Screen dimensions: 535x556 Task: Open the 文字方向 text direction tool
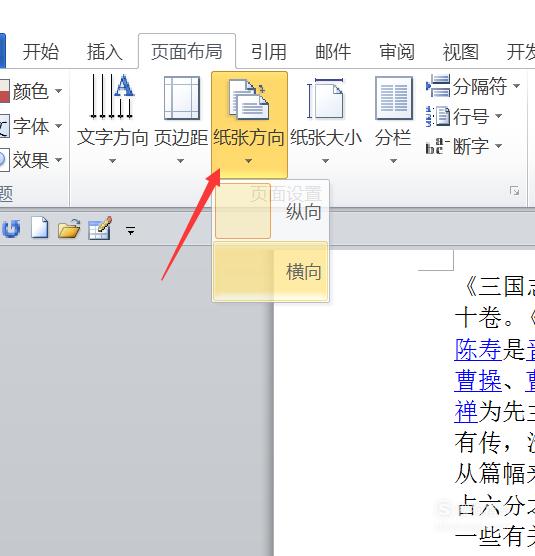112,119
